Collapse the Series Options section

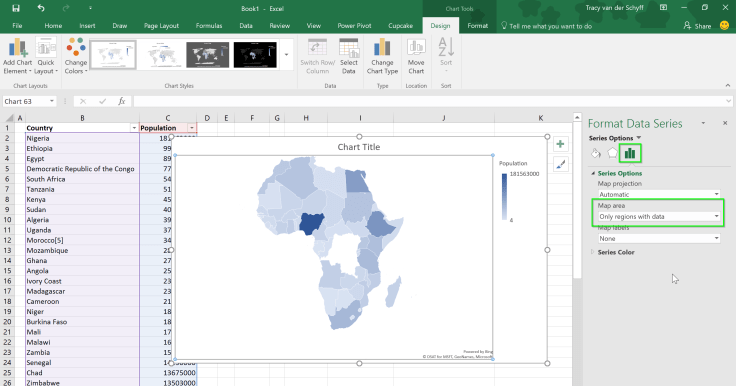[593, 173]
